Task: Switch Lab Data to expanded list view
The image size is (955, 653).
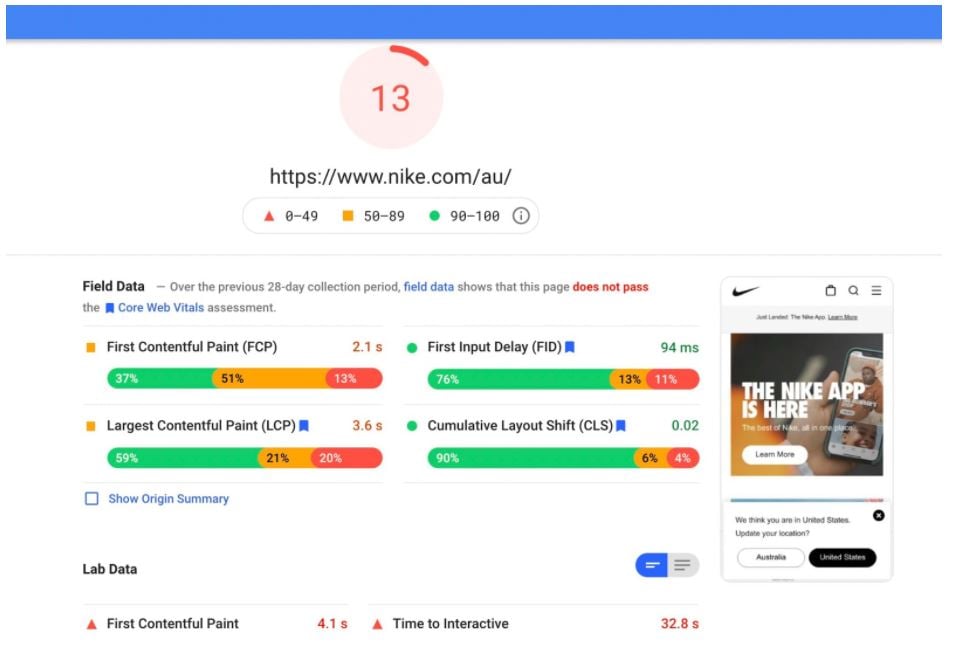Action: click(x=683, y=565)
